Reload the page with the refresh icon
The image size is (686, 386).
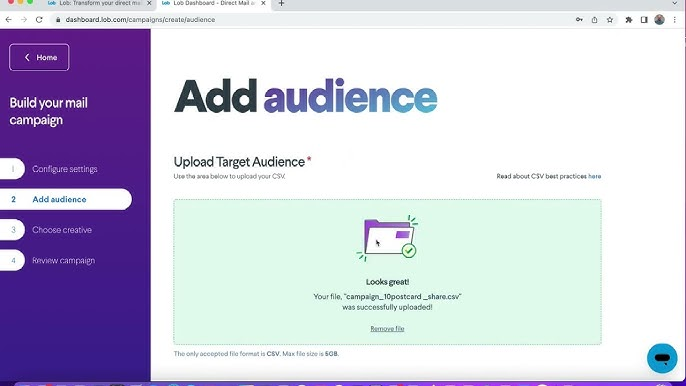coord(39,20)
